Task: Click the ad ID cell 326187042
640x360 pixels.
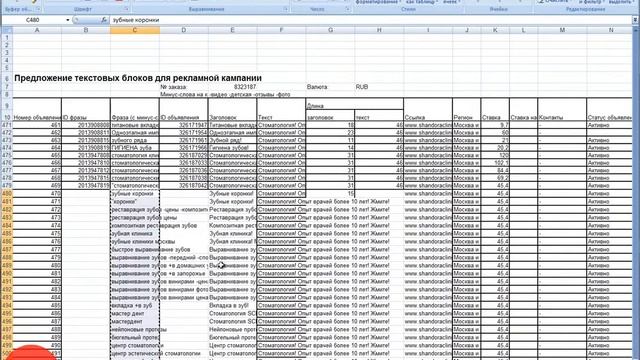Action: click(184, 185)
